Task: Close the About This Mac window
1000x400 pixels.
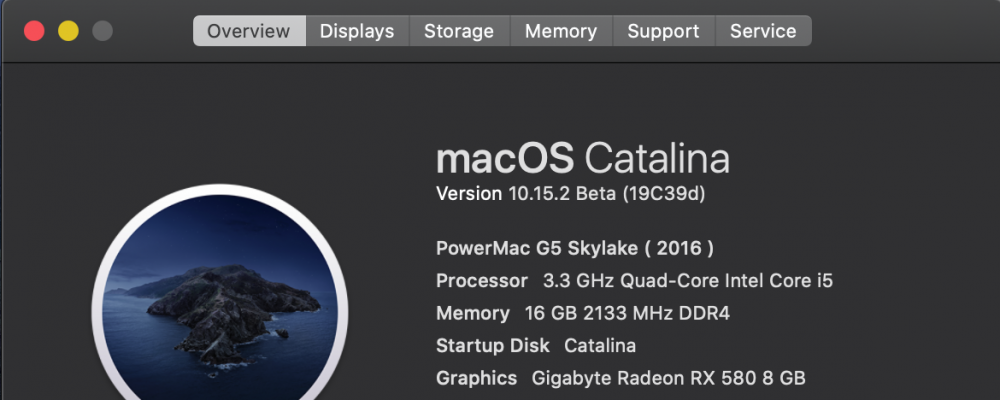Action: (34, 31)
